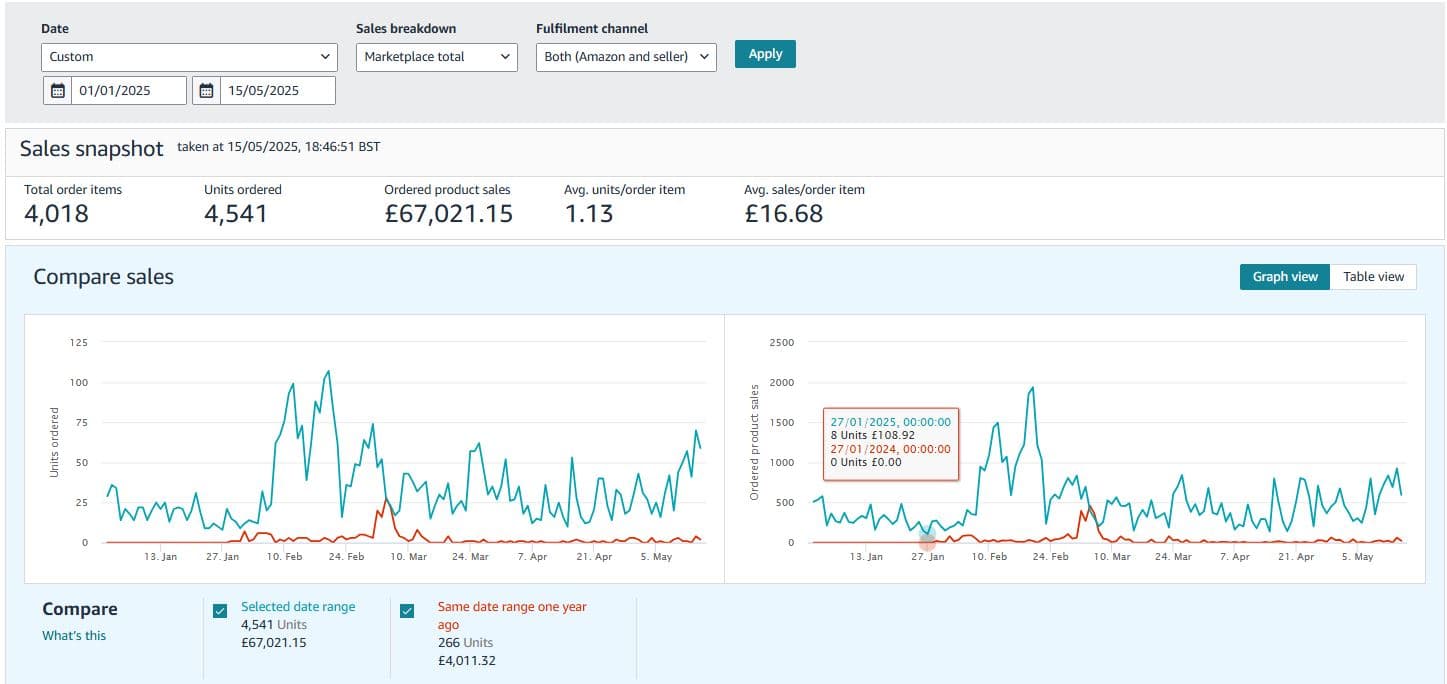Switch to Table view
The image size is (1447, 684).
[x=1373, y=277]
